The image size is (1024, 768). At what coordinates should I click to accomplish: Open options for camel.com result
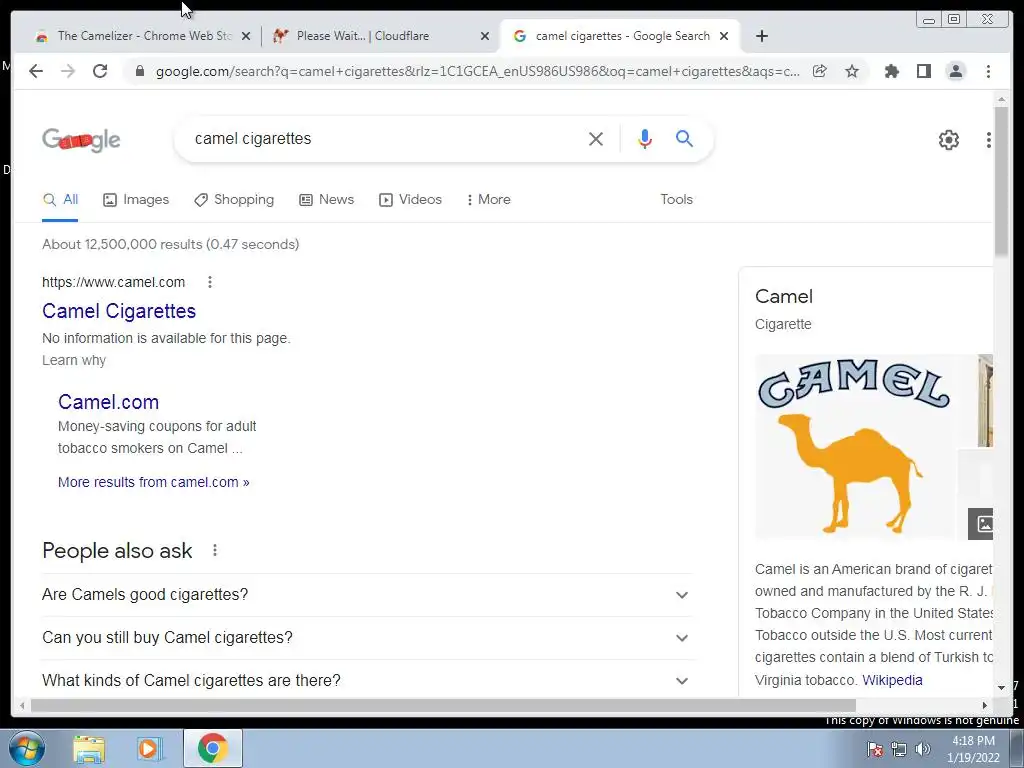210,282
